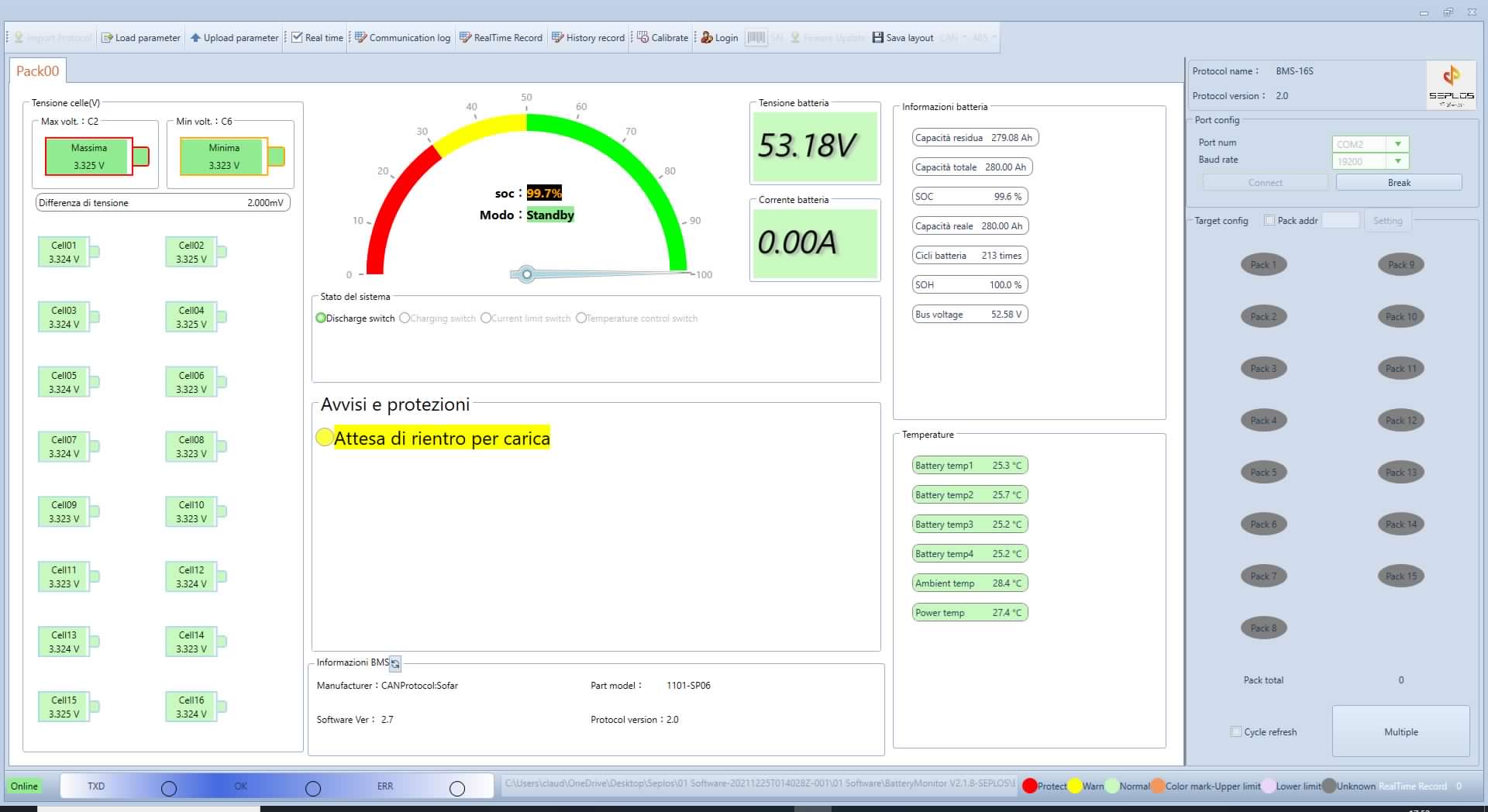This screenshot has width=1488, height=812.
Task: Click the Calibrate tool icon
Action: coord(642,38)
